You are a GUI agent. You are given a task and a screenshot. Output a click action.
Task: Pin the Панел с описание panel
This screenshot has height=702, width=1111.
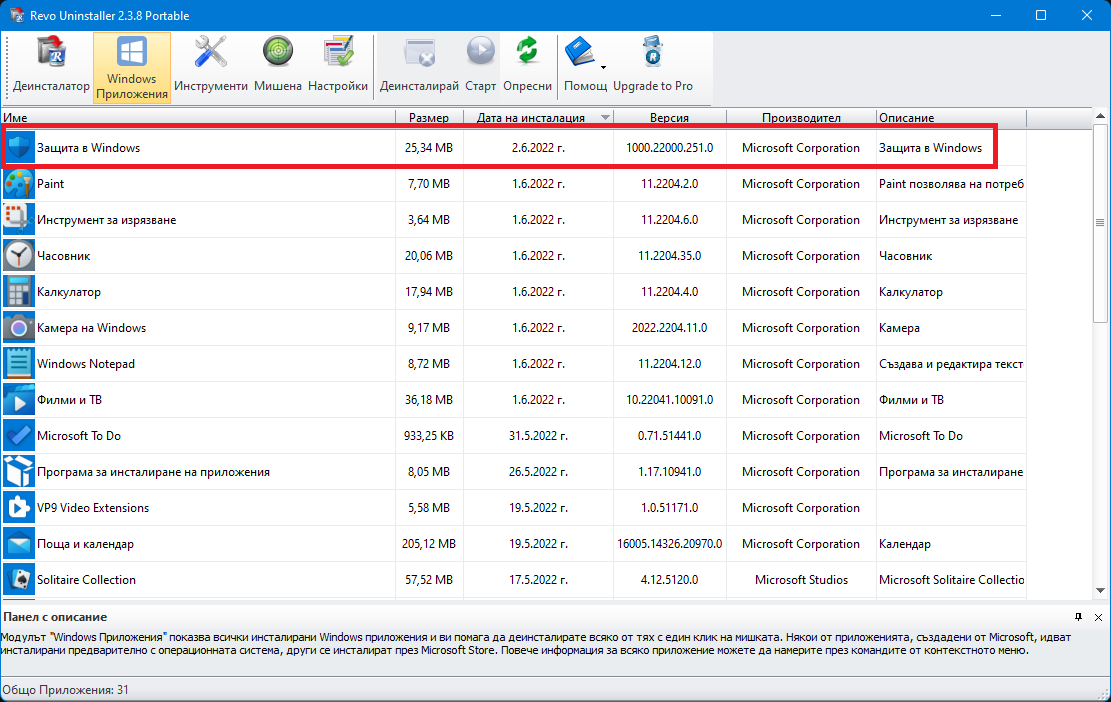(x=1078, y=617)
